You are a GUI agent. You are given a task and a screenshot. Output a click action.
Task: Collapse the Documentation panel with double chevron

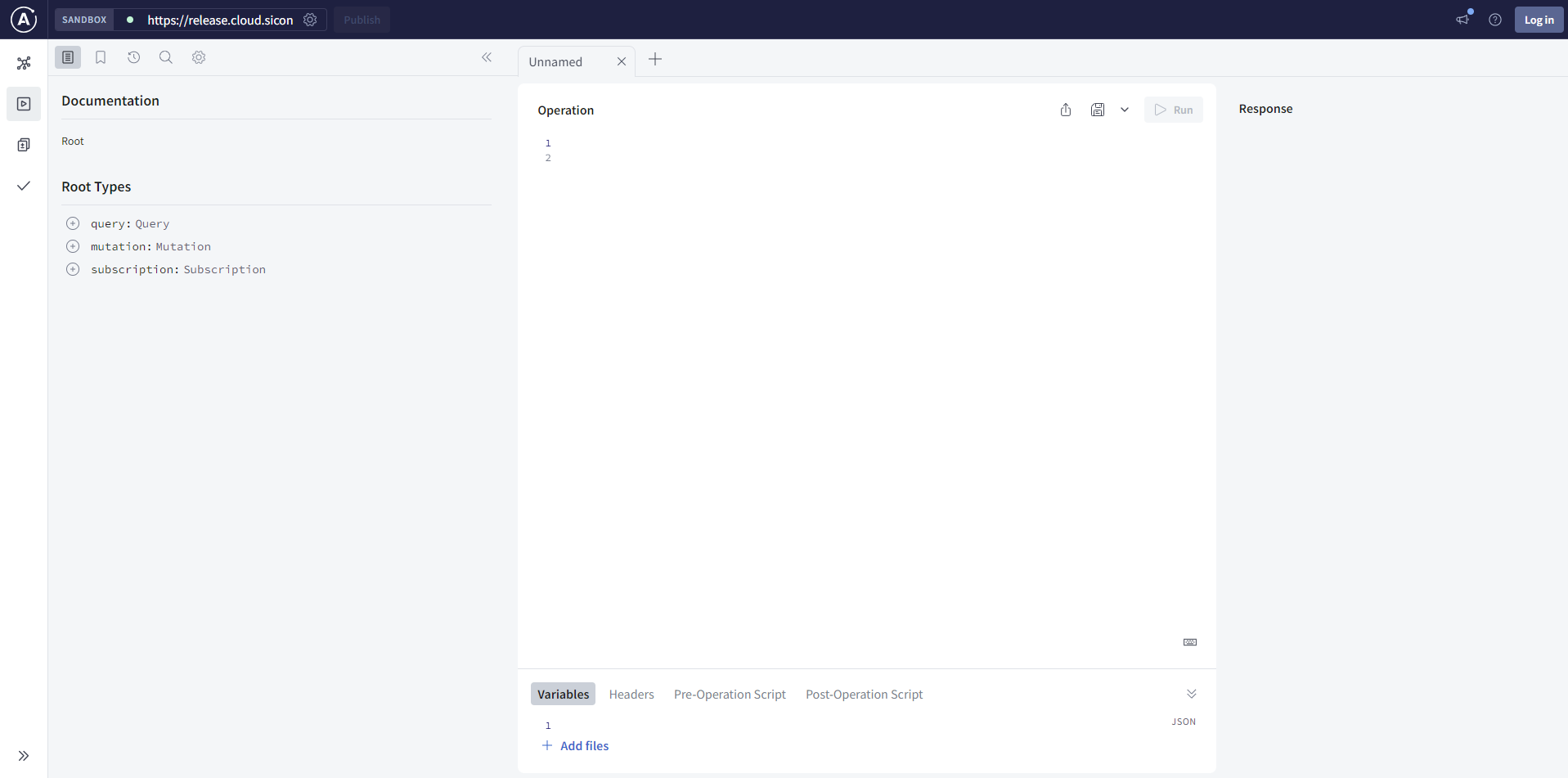[487, 57]
